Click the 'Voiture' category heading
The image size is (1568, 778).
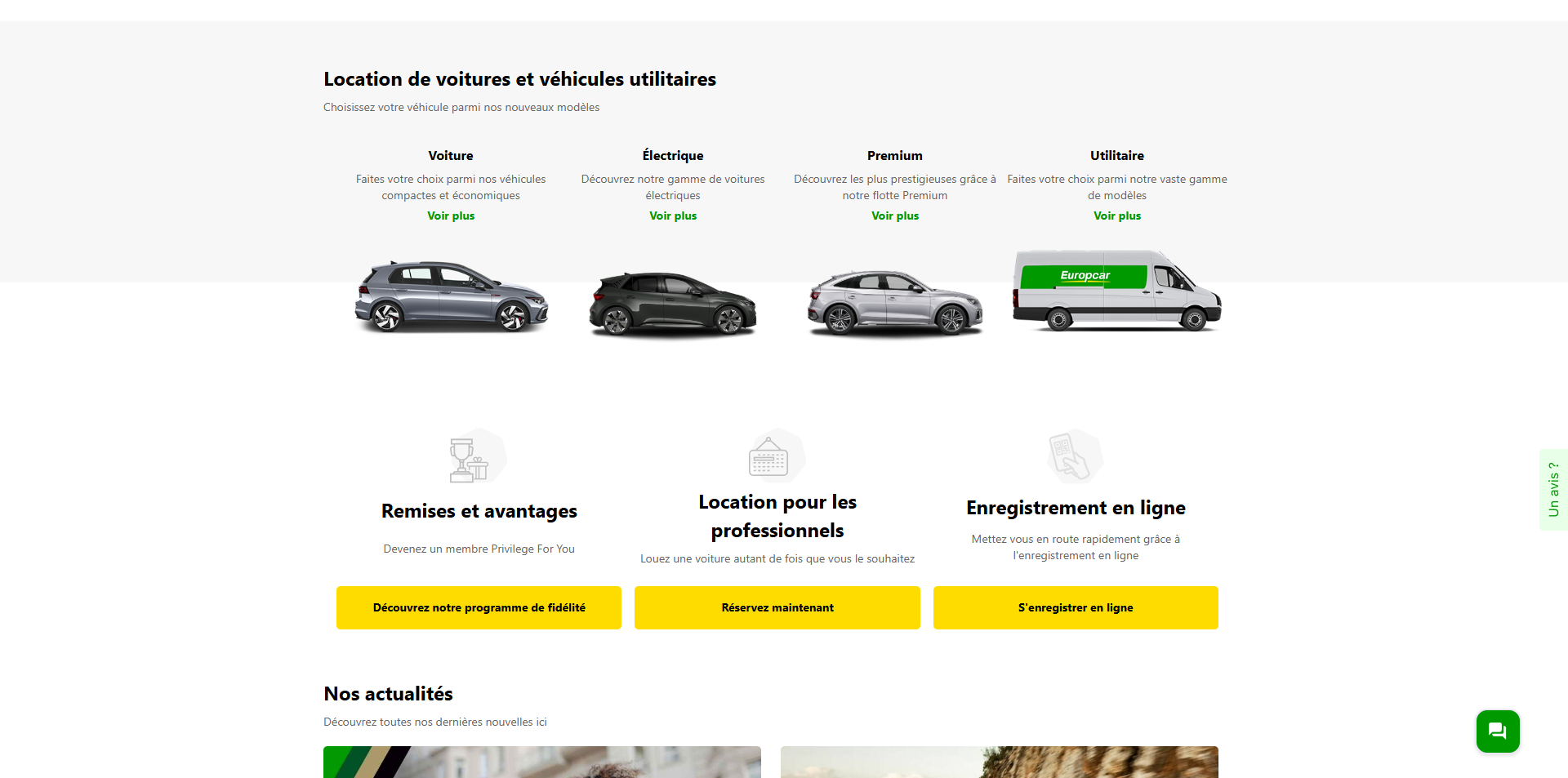[x=451, y=155]
